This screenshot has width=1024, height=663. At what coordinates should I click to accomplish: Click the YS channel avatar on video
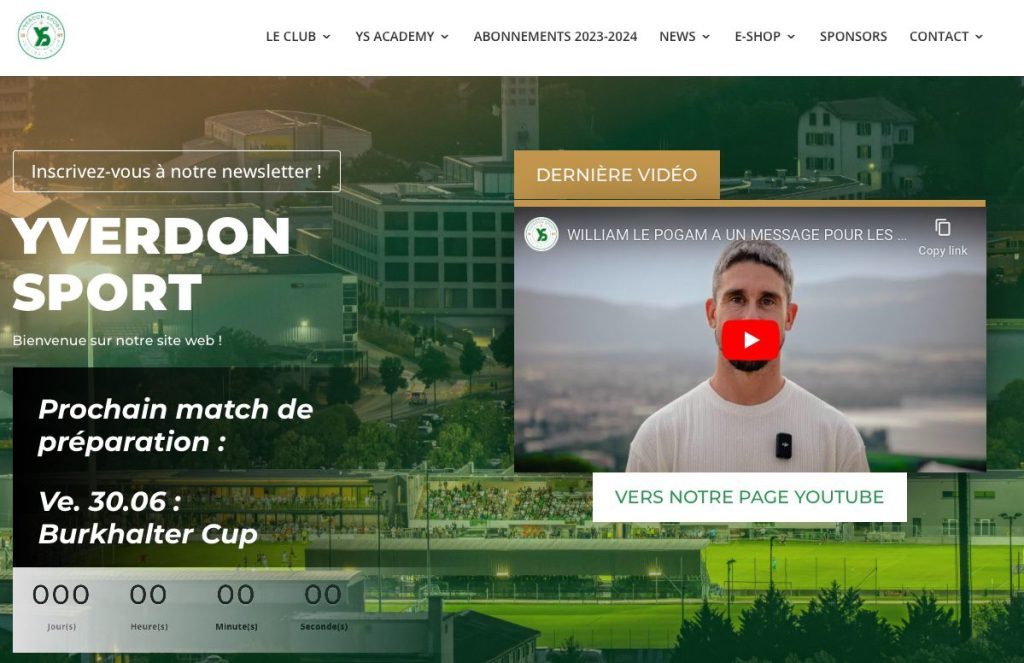541,234
